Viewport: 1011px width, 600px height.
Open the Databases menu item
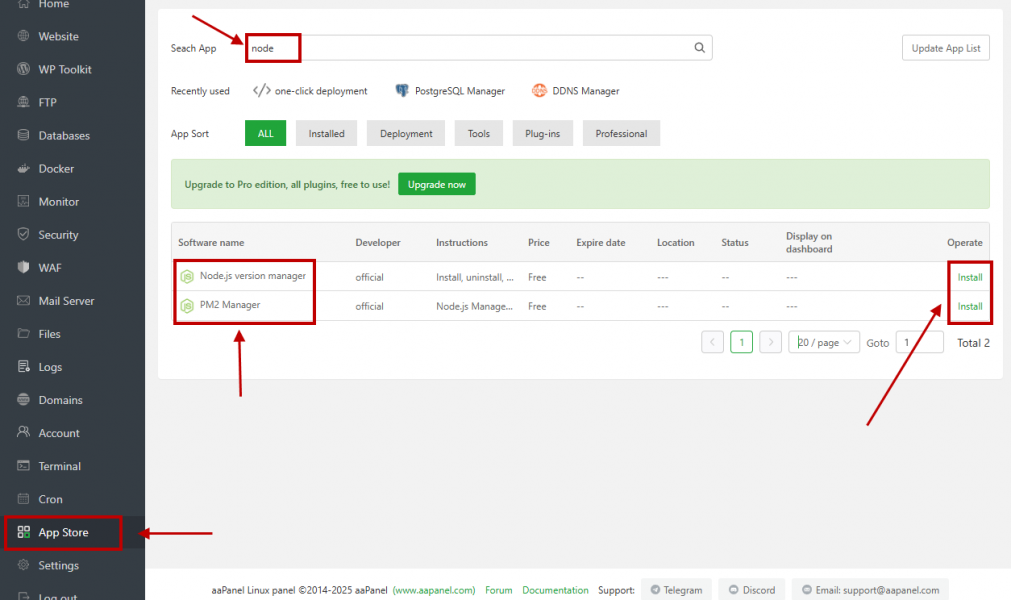72,135
